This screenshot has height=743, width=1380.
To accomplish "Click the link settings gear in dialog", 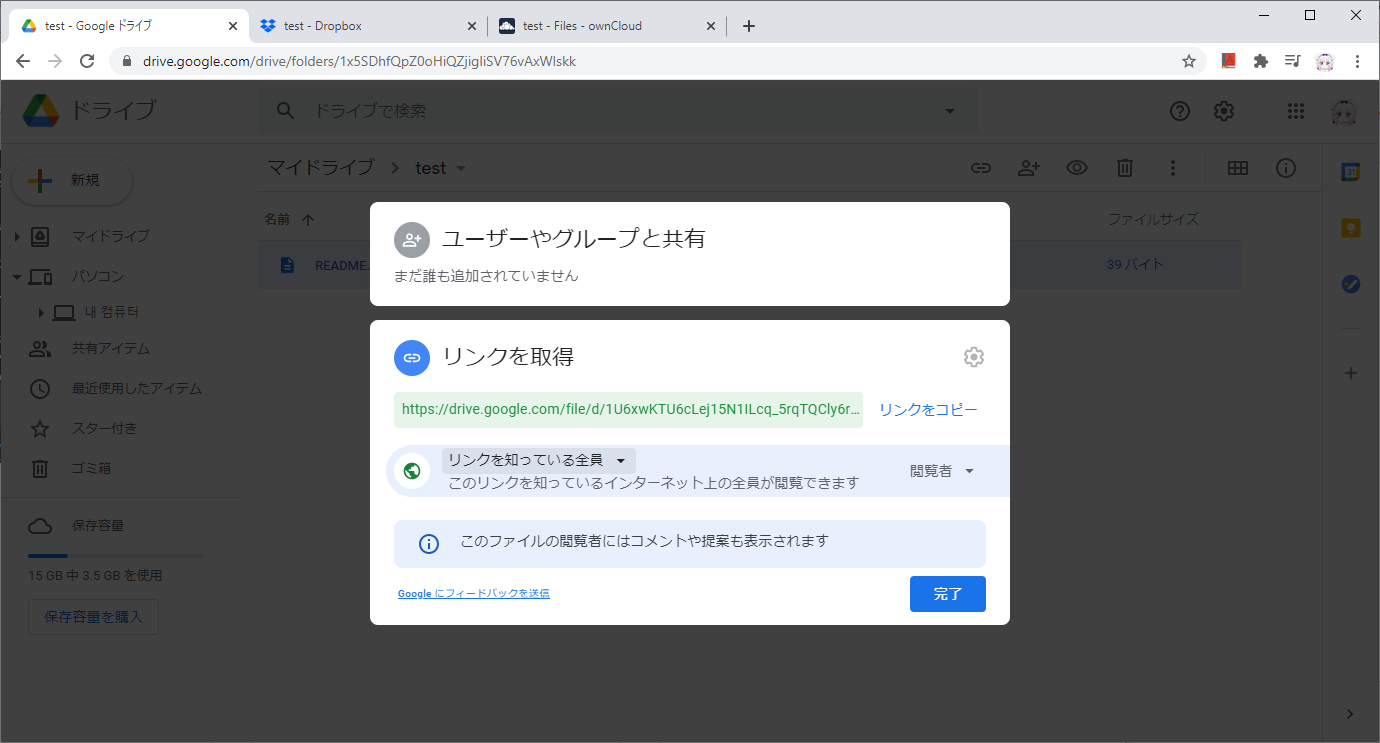I will tap(973, 357).
